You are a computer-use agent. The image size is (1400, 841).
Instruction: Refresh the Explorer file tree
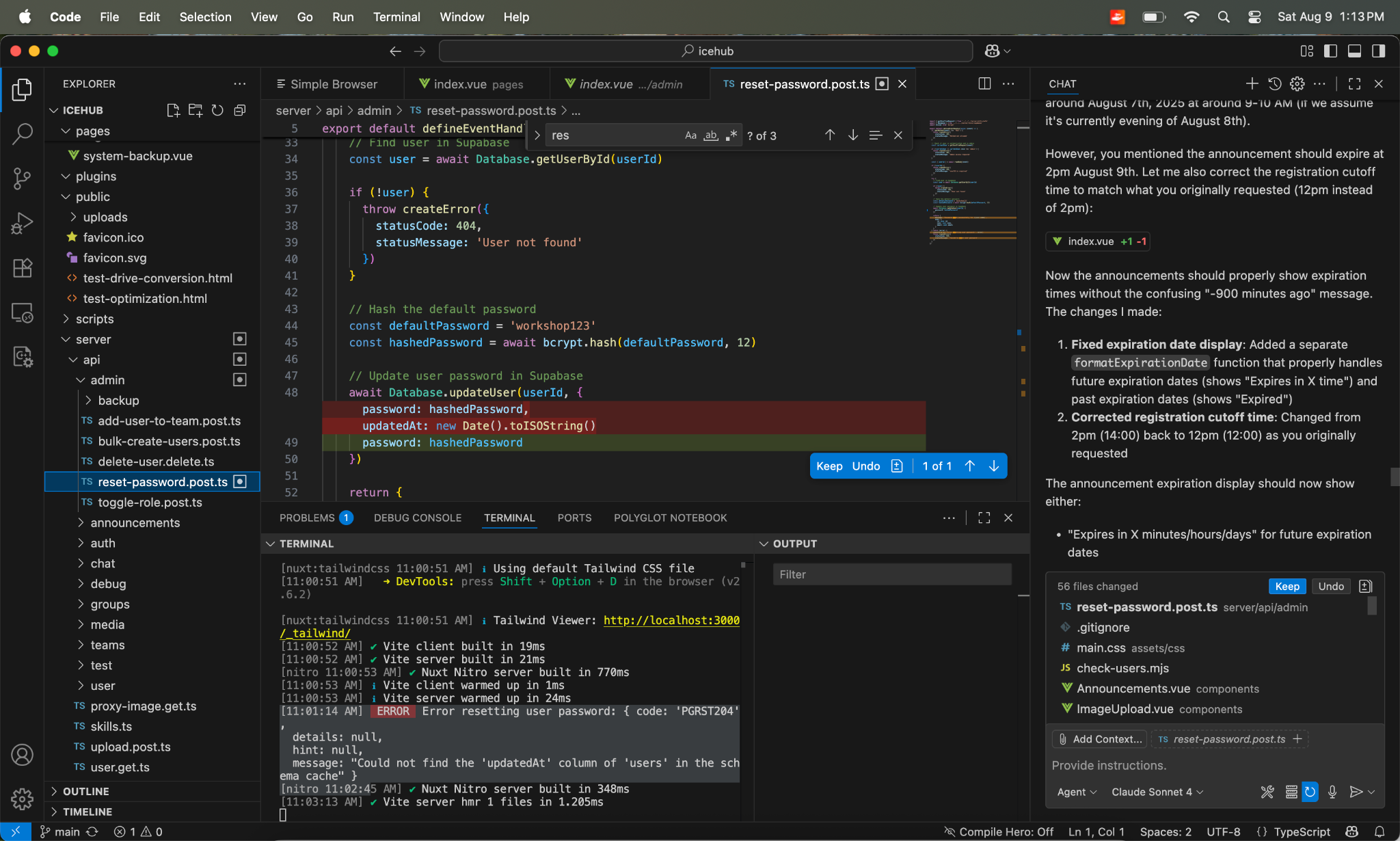217,110
